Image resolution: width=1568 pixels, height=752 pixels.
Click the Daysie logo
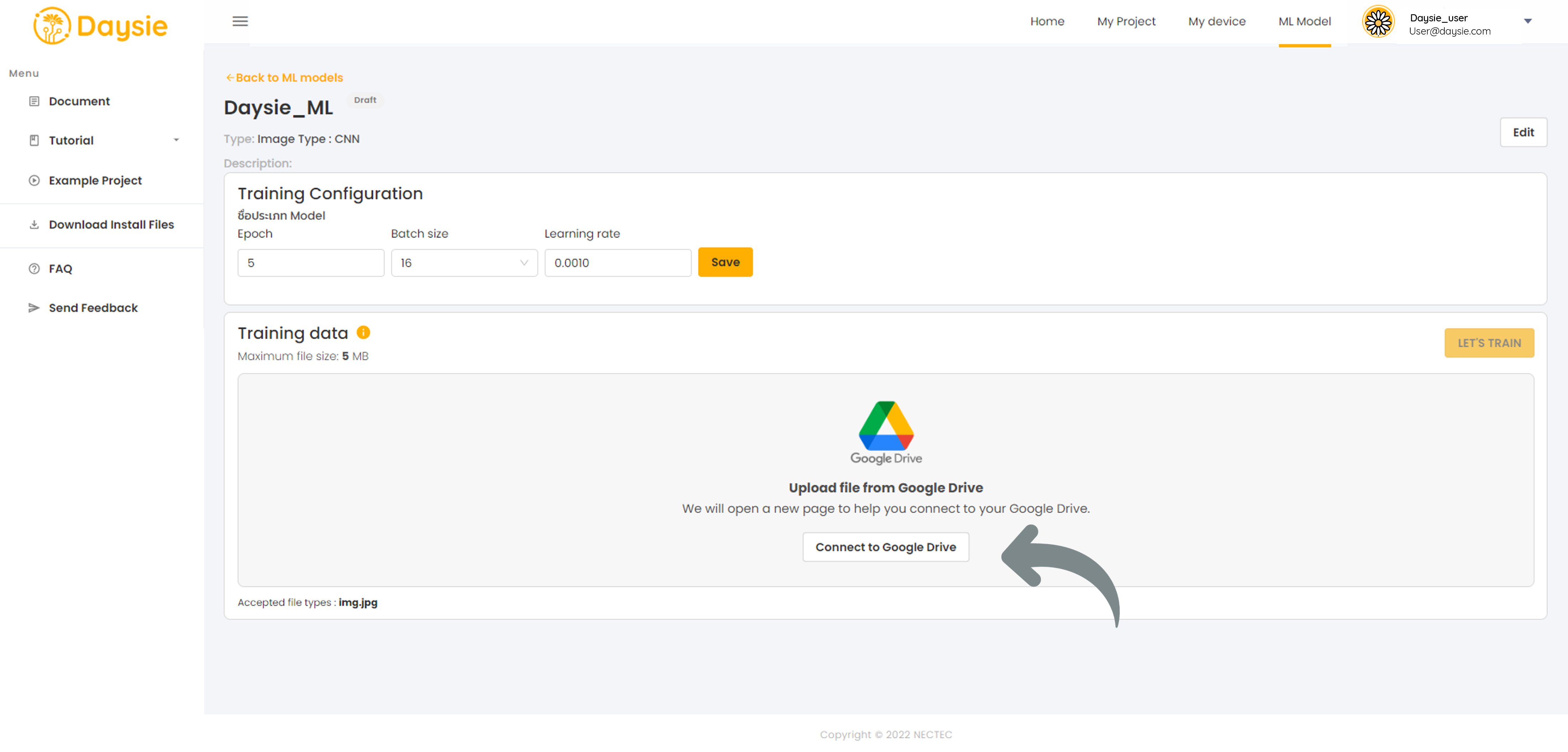[100, 26]
